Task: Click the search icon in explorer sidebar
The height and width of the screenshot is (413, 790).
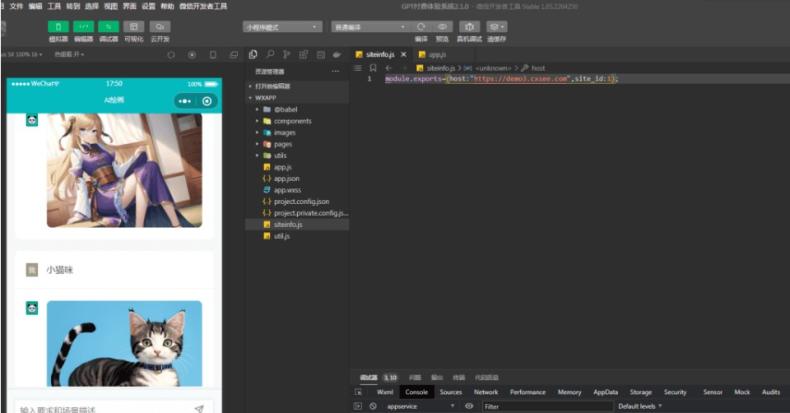Action: (270, 54)
